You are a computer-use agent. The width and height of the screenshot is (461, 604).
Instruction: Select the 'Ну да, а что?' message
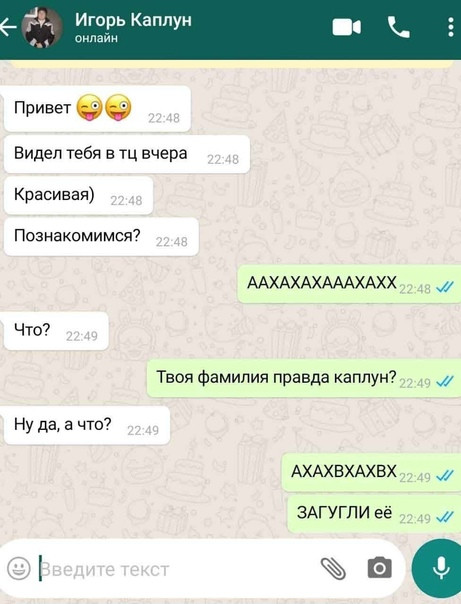pos(87,425)
